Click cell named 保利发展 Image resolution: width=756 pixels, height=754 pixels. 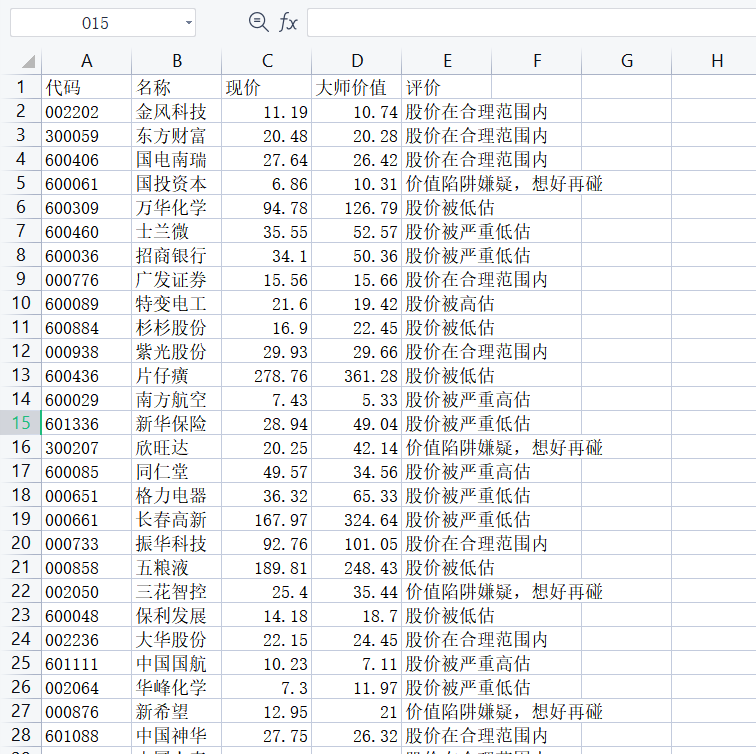(x=176, y=615)
